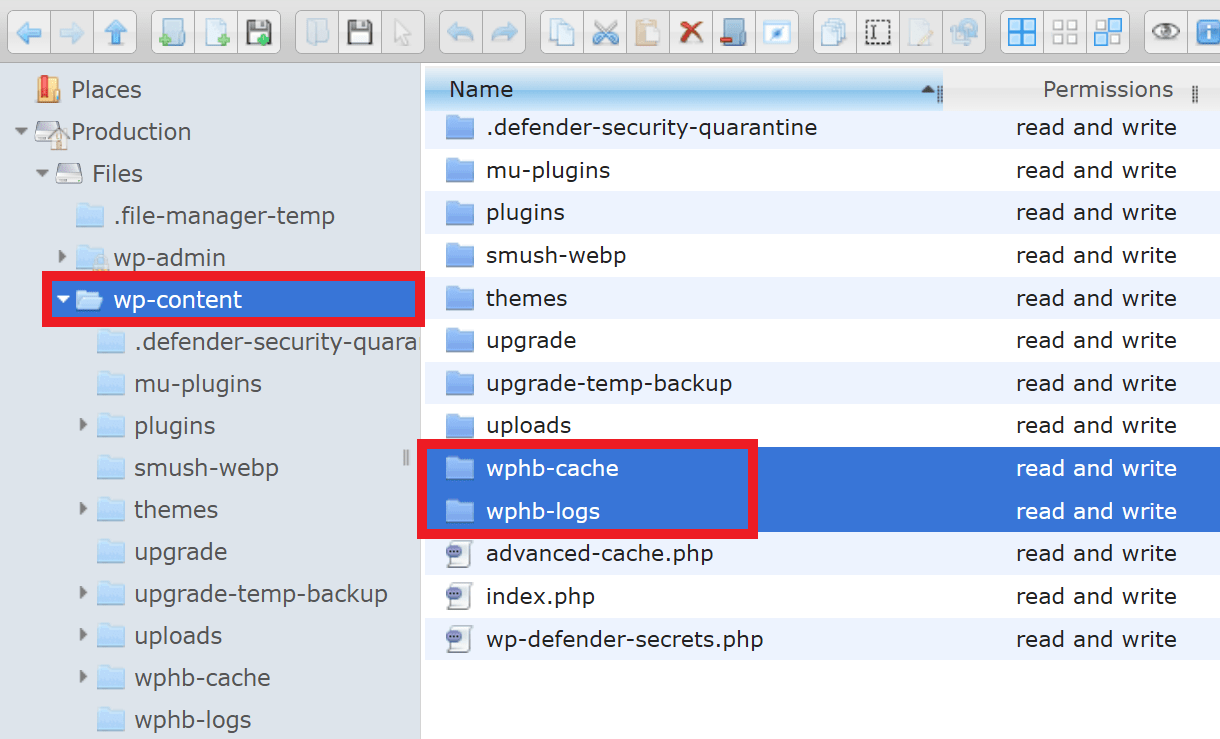The width and height of the screenshot is (1220, 739).
Task: Delete selected folders with red X
Action: 691,32
